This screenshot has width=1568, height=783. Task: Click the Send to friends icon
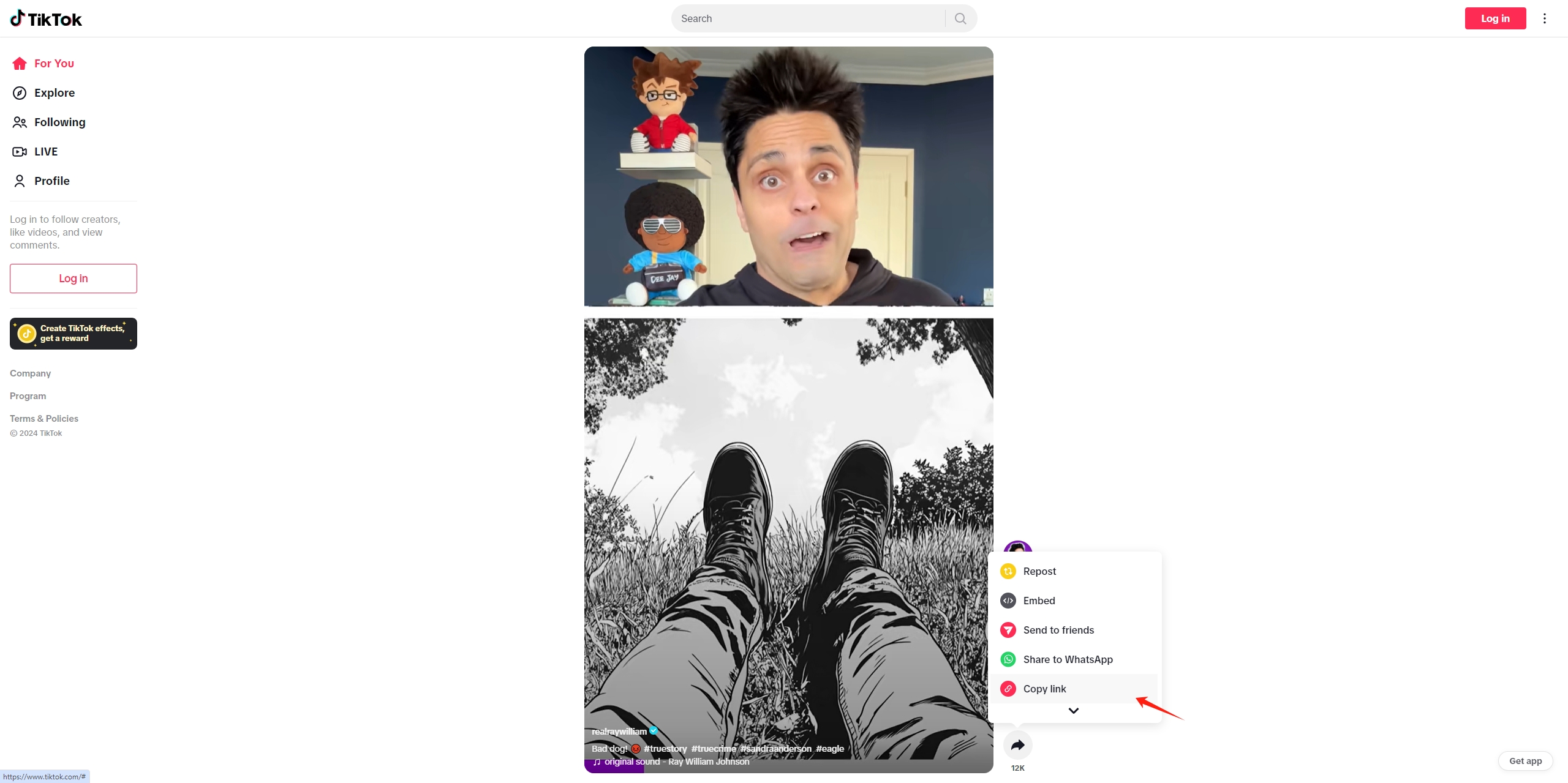pos(1007,629)
